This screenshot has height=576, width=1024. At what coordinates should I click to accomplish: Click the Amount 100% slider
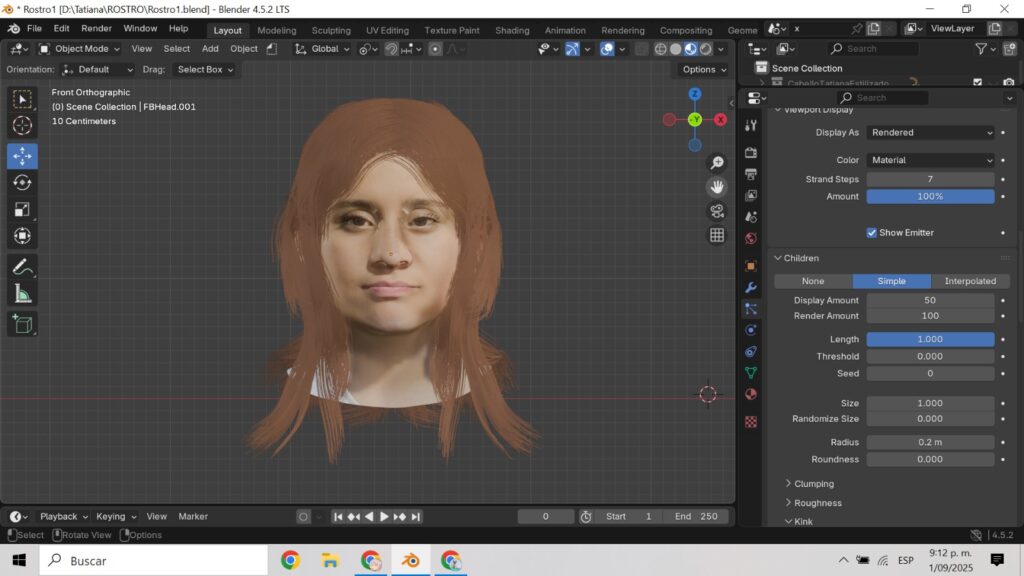click(930, 197)
